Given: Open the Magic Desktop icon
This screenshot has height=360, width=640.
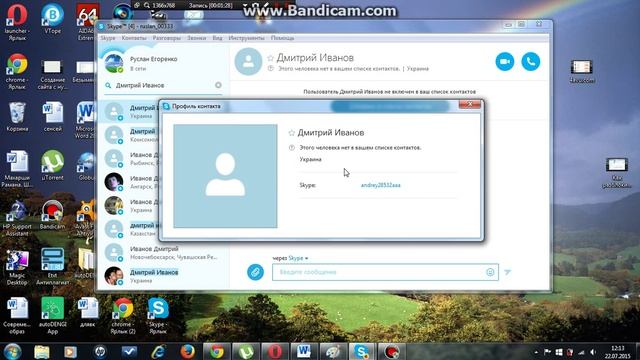Looking at the screenshot, I should pyautogui.click(x=17, y=267).
